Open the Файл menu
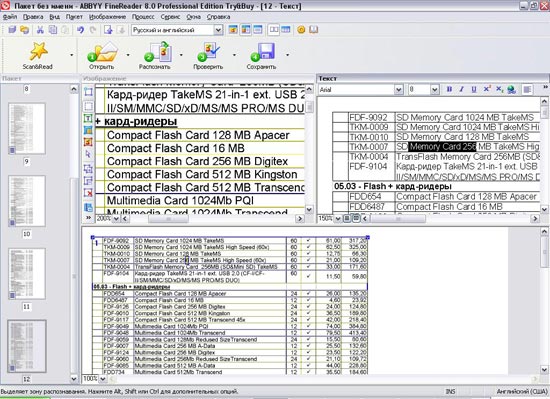 (10, 17)
